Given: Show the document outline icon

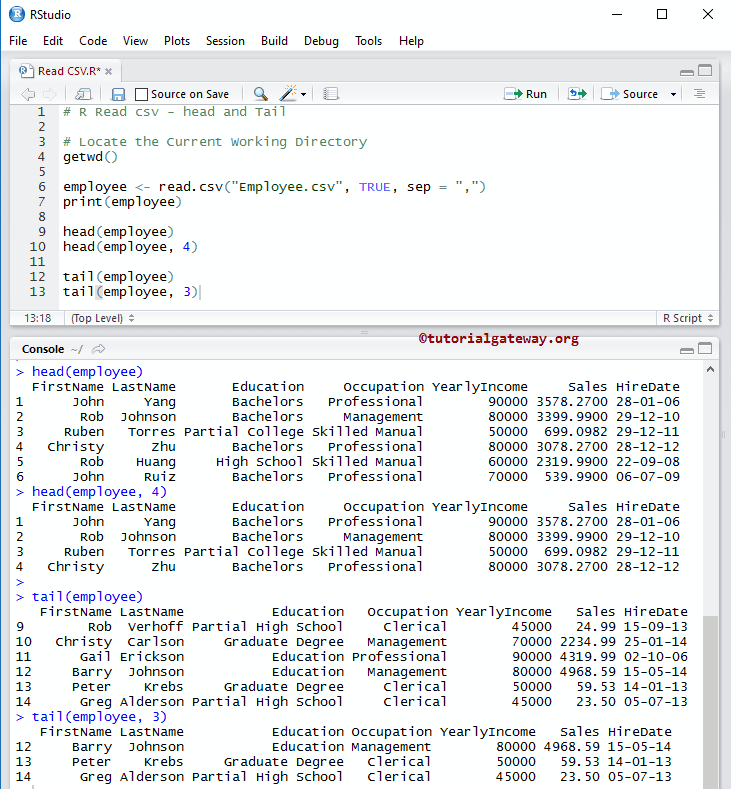Looking at the screenshot, I should pyautogui.click(x=699, y=94).
